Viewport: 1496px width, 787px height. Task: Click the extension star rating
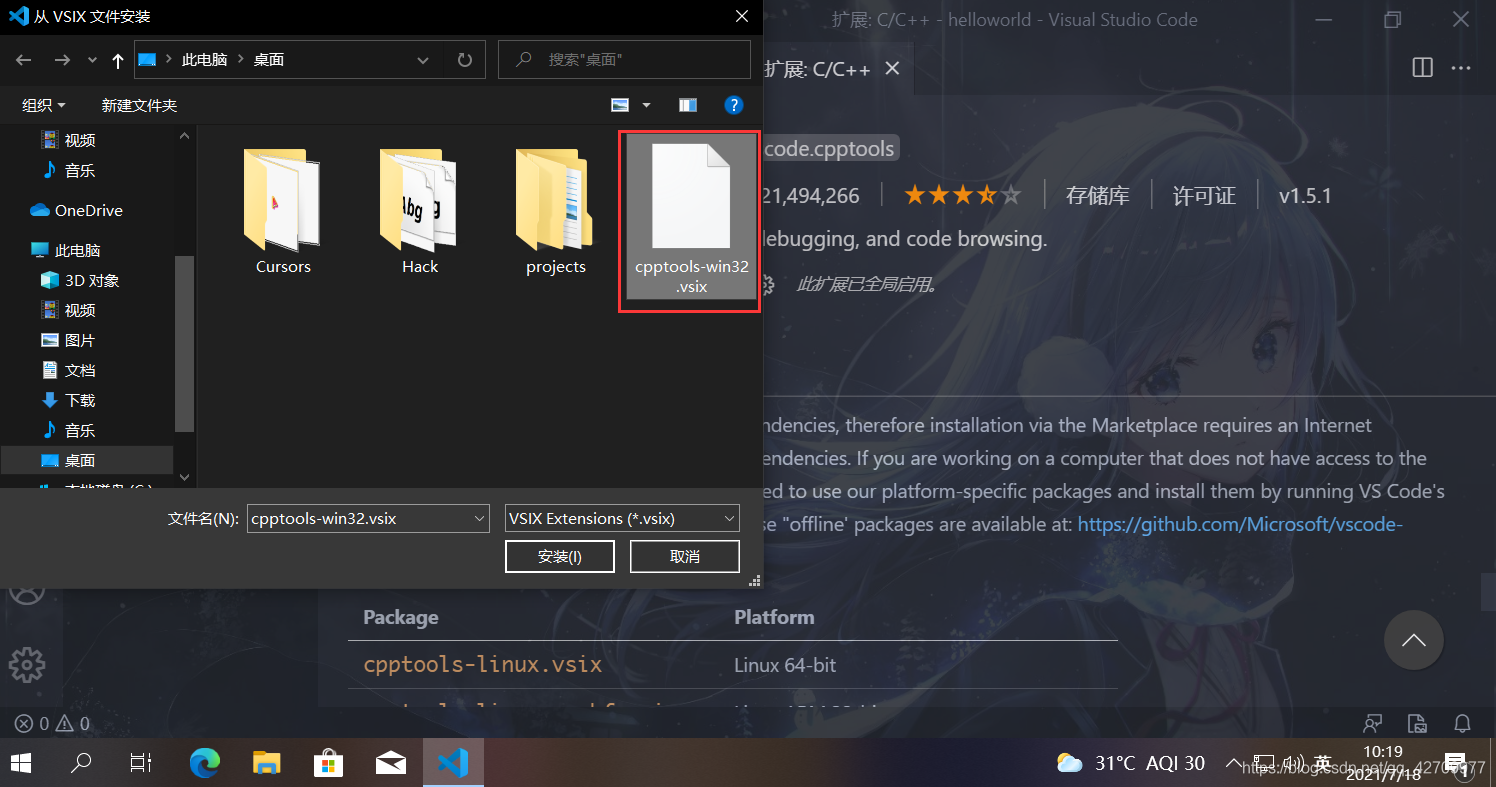(x=962, y=195)
